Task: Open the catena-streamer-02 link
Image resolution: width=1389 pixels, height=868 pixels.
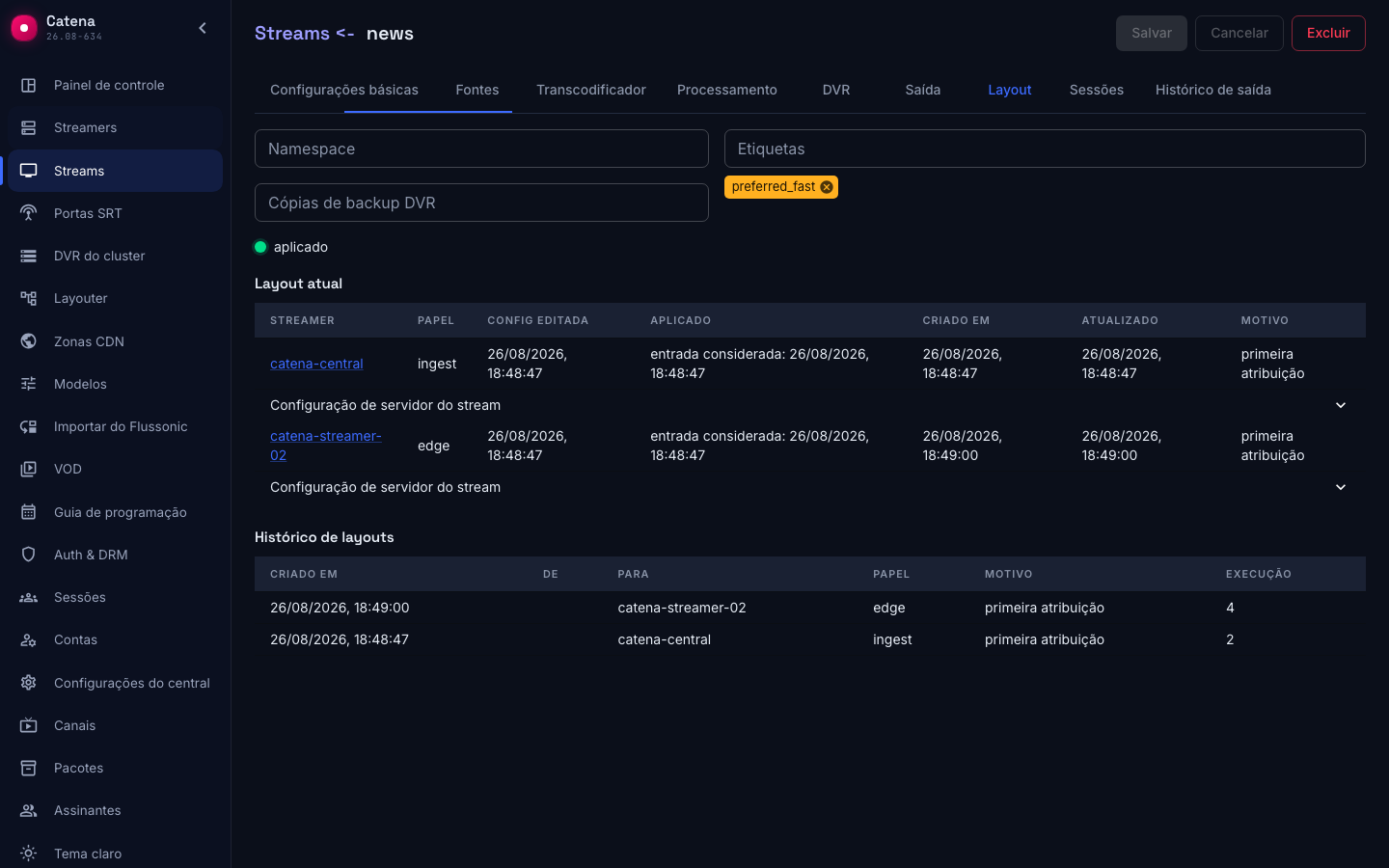Action: (326, 446)
